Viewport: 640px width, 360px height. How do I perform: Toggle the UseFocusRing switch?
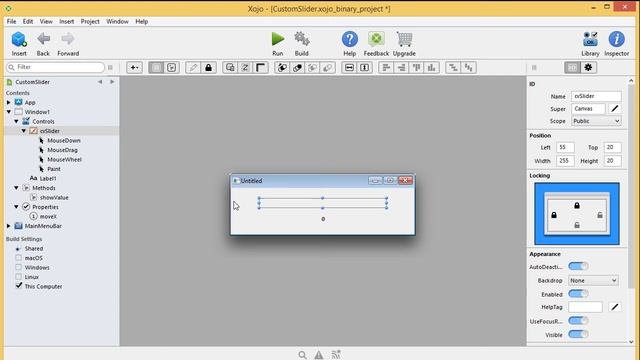click(578, 321)
